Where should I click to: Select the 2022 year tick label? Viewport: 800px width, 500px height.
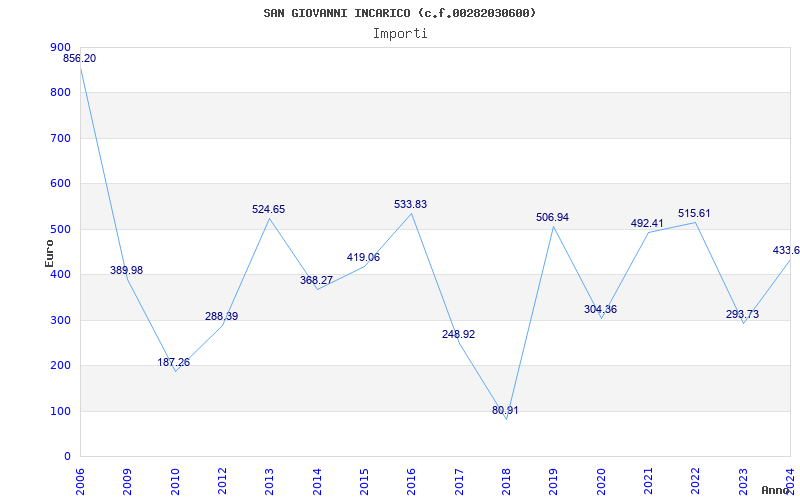pos(695,479)
